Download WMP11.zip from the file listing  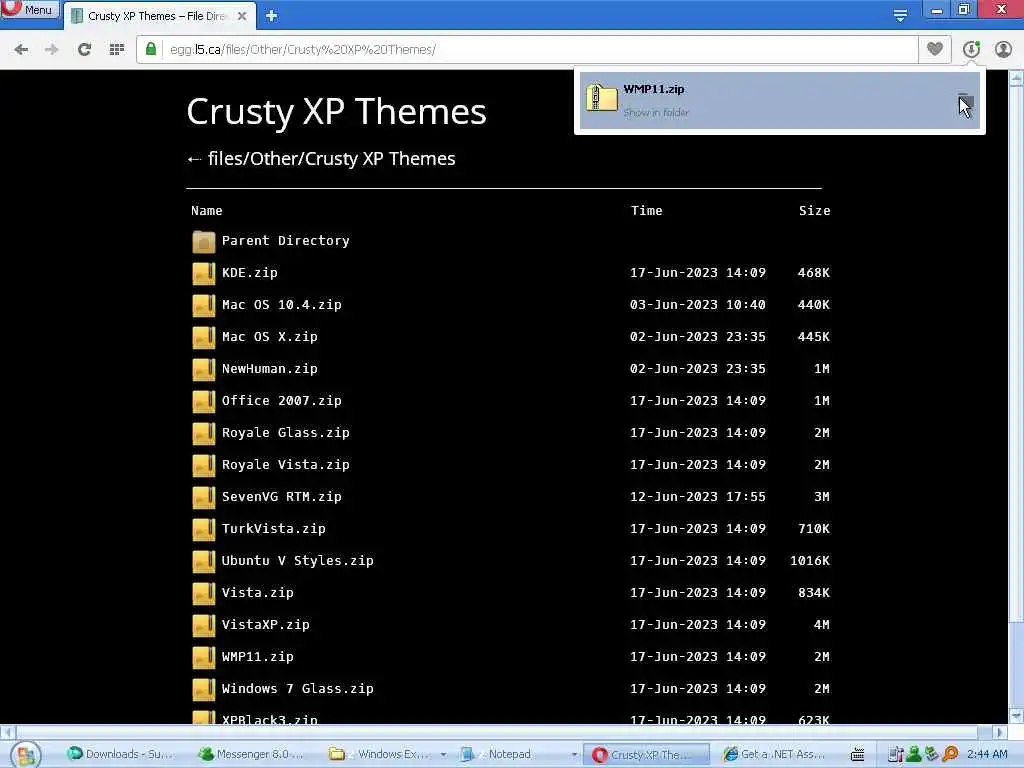(257, 656)
